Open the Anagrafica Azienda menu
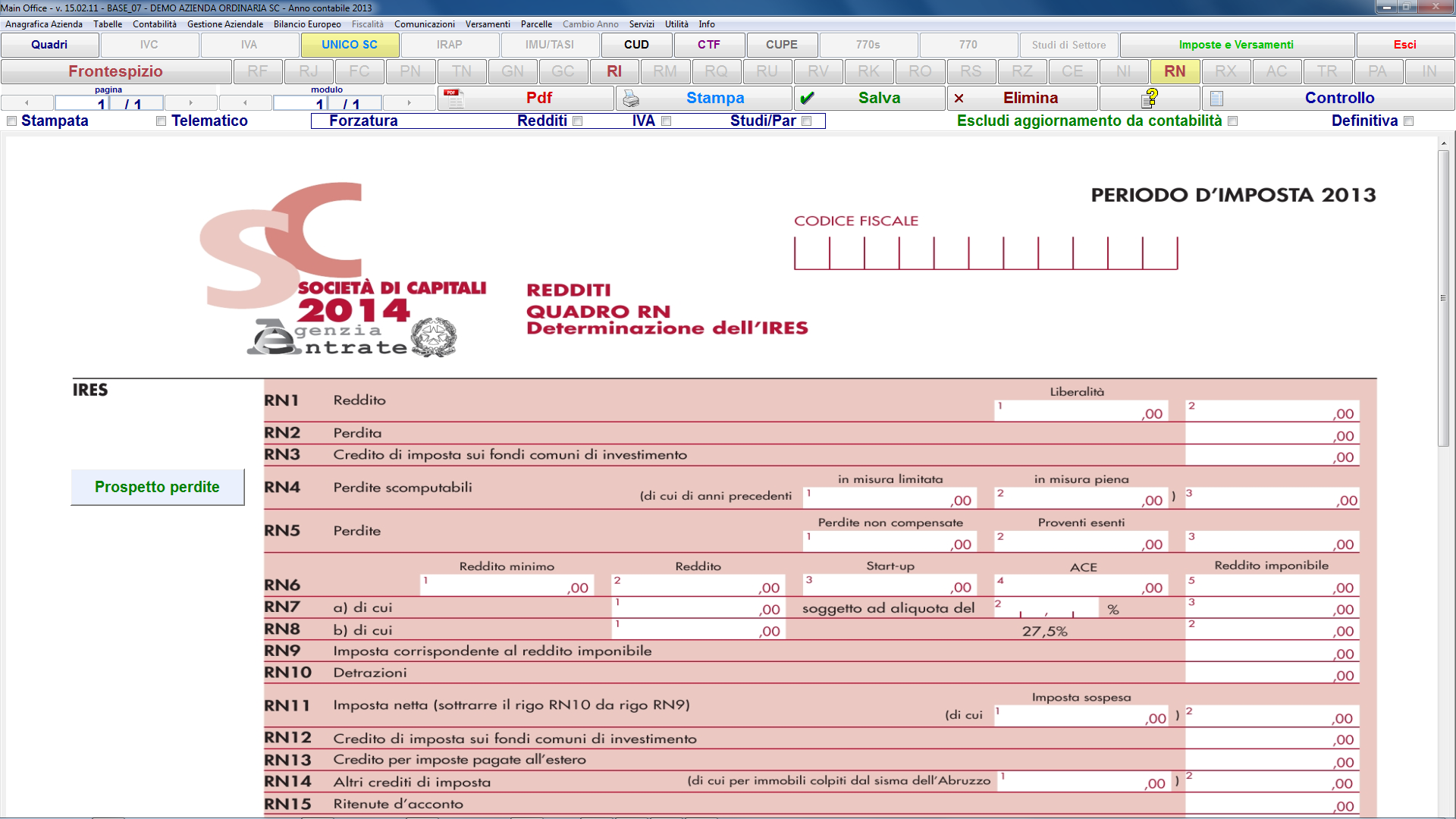This screenshot has height=819, width=1456. pos(44,24)
